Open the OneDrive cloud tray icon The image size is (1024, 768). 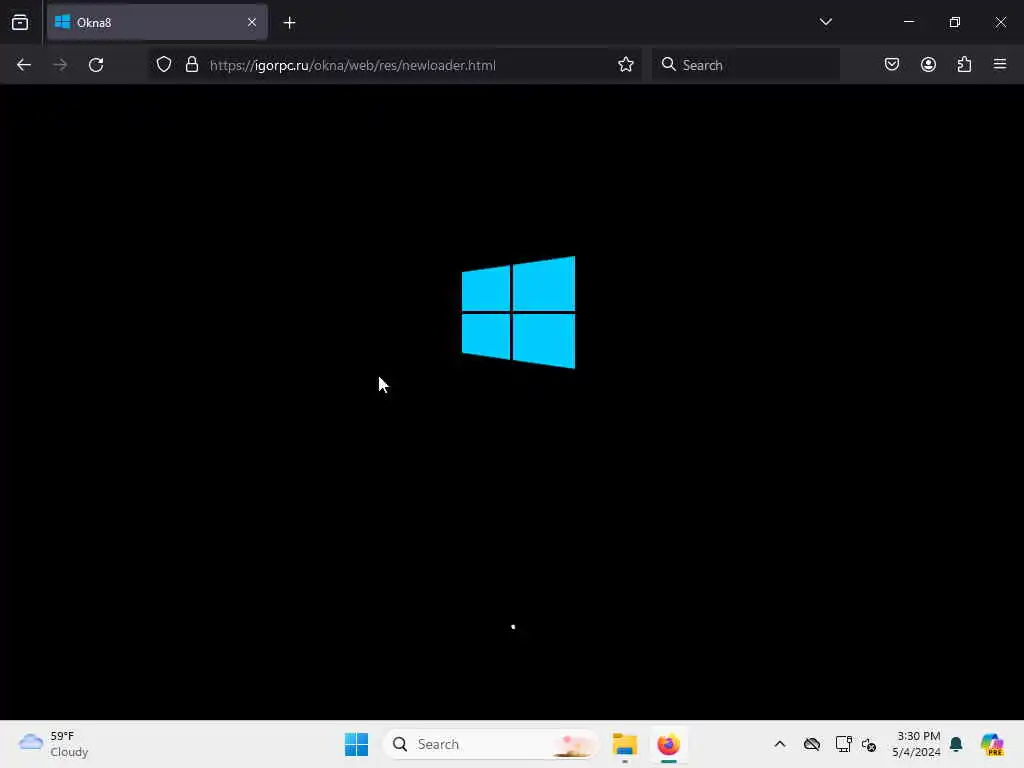tap(812, 744)
